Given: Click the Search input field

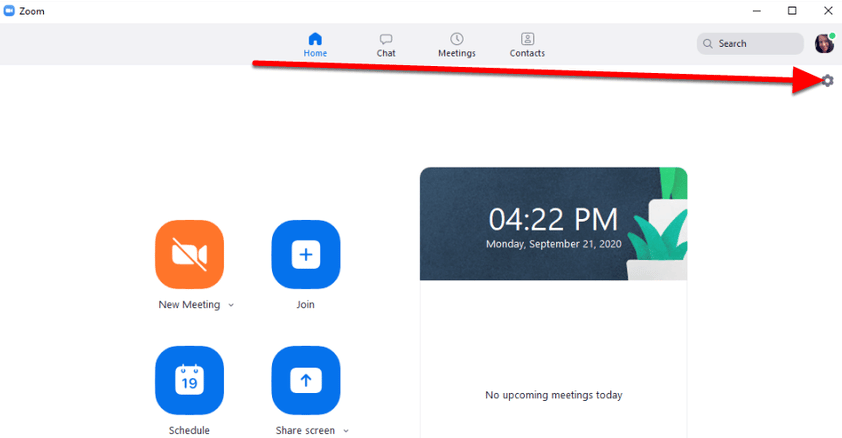Looking at the screenshot, I should tap(750, 43).
